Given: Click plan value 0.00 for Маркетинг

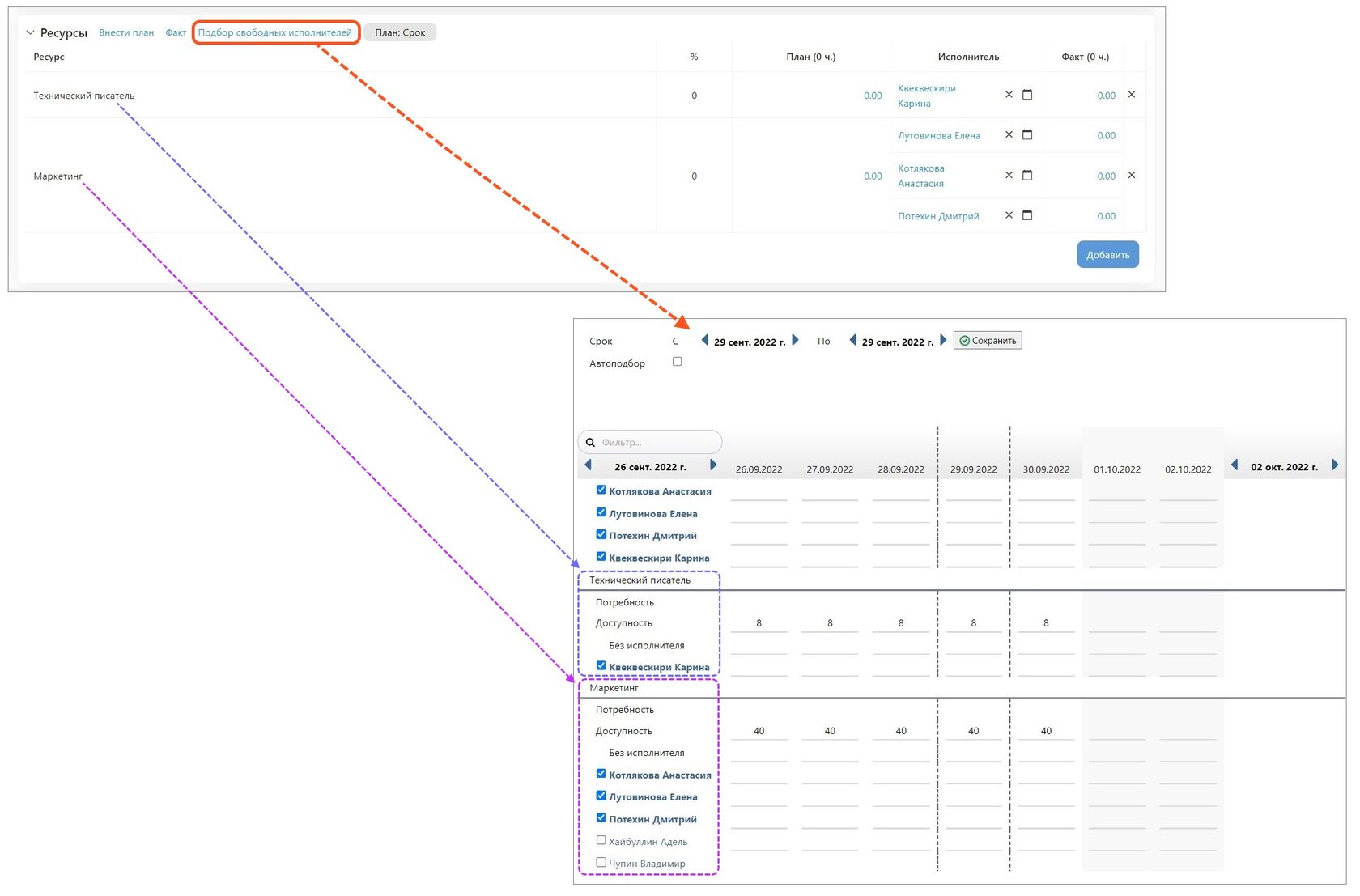Looking at the screenshot, I should pyautogui.click(x=873, y=176).
